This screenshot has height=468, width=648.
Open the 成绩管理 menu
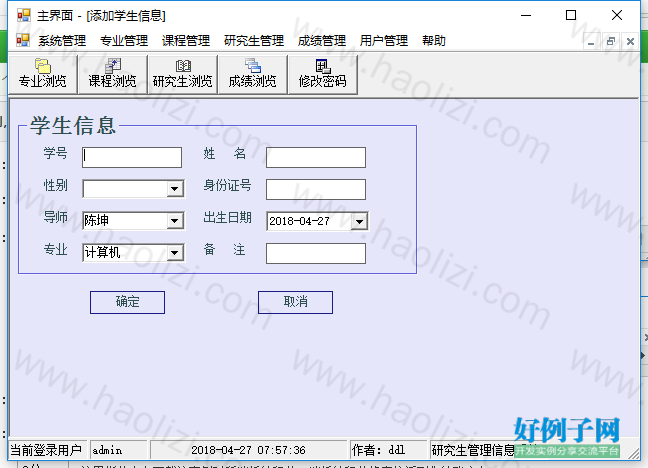click(322, 41)
